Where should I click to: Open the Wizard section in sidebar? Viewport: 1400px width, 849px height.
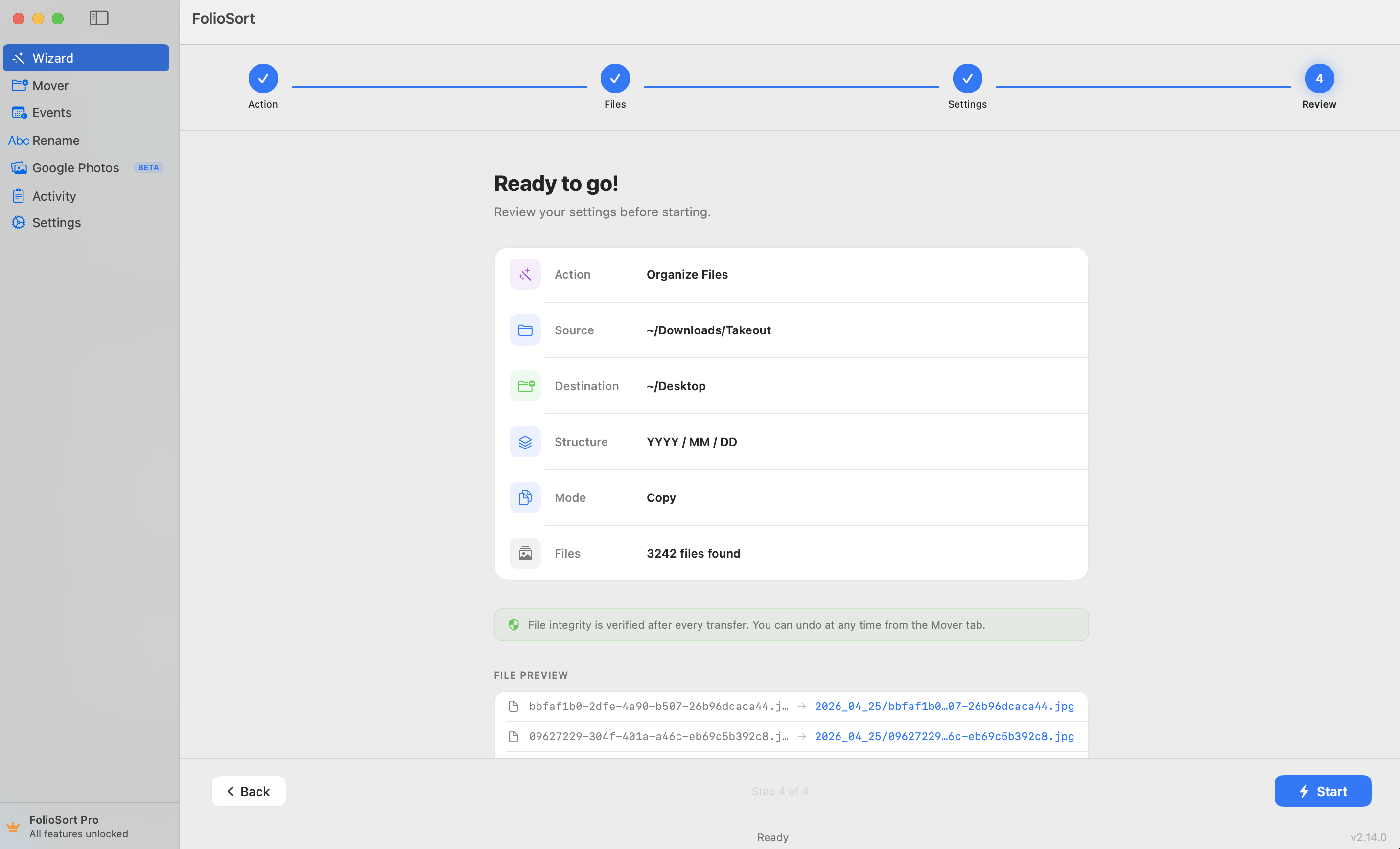86,58
